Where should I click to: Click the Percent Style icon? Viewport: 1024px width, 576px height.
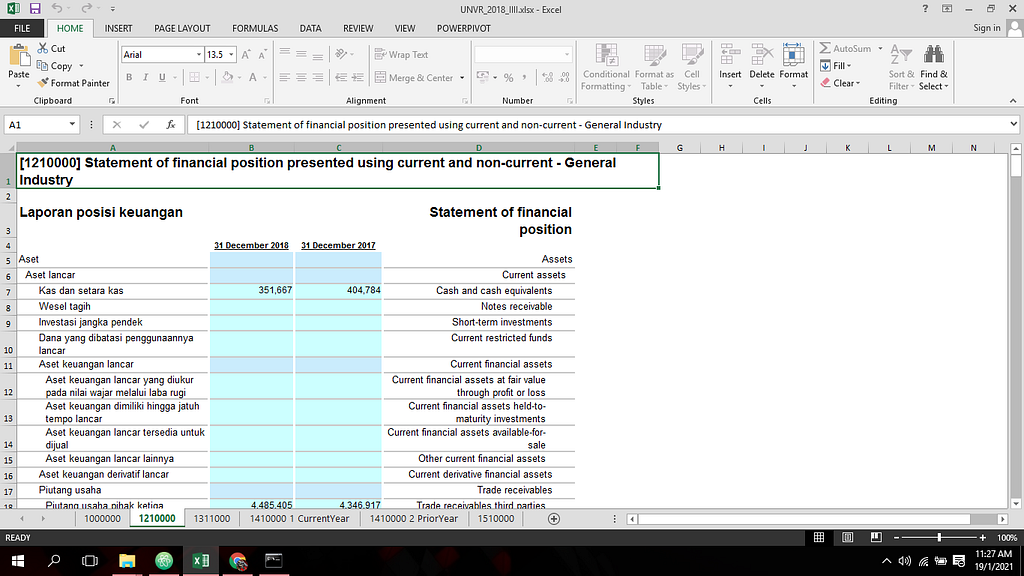point(508,78)
